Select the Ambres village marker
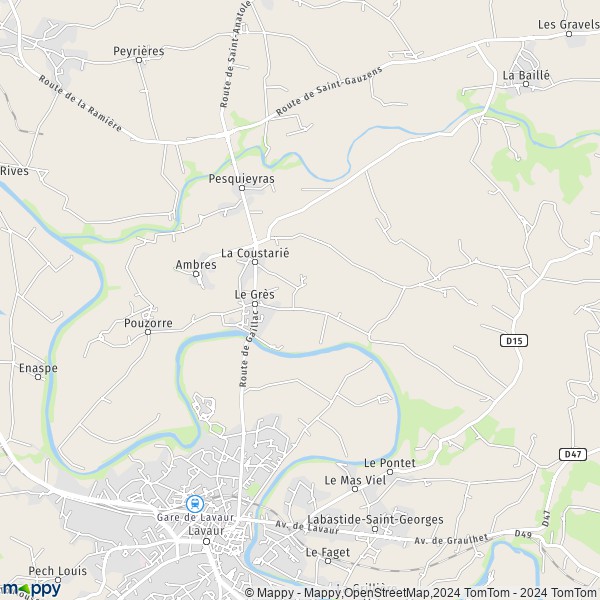 (x=196, y=274)
